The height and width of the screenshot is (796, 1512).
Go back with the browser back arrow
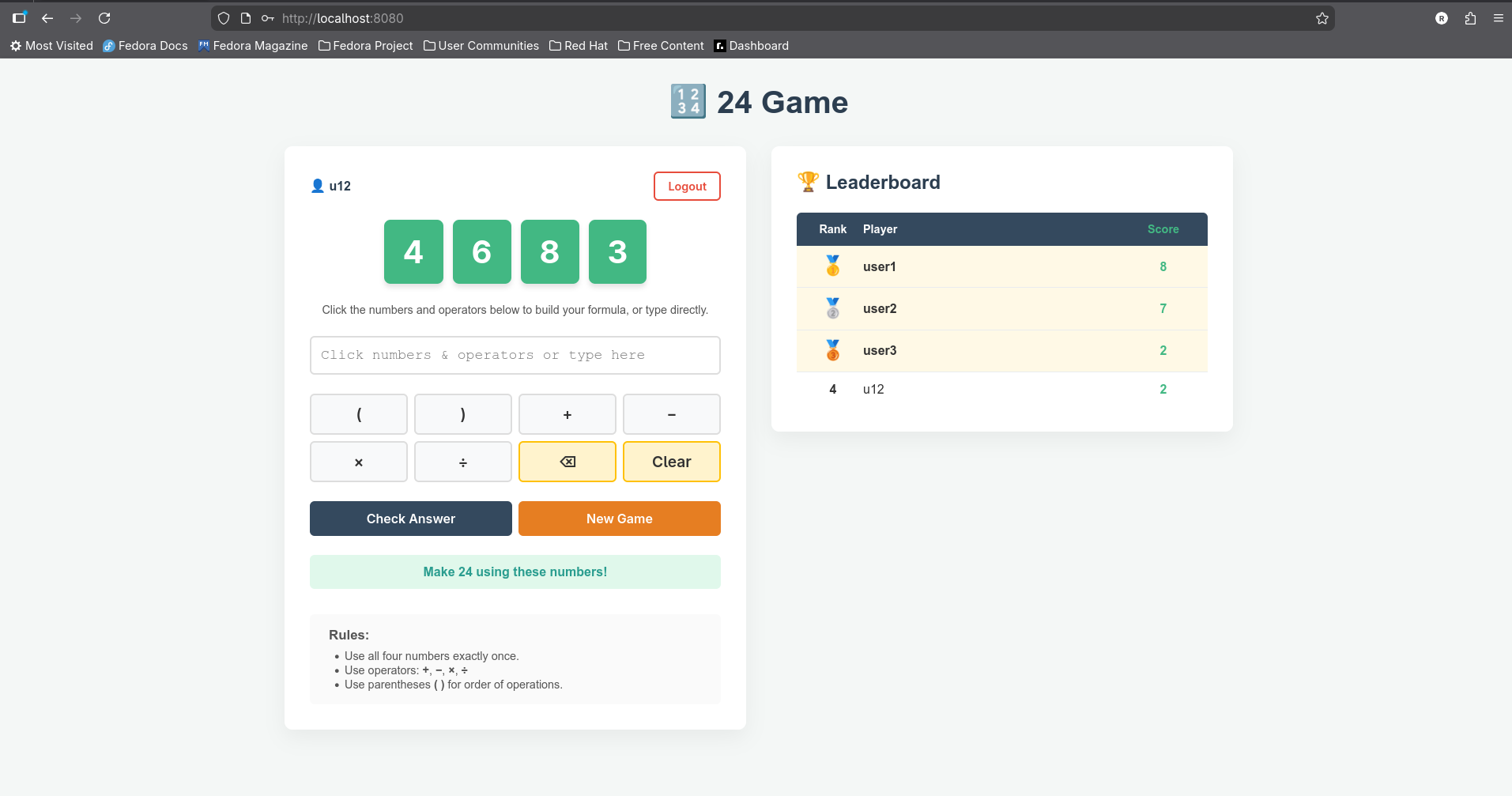tap(47, 18)
